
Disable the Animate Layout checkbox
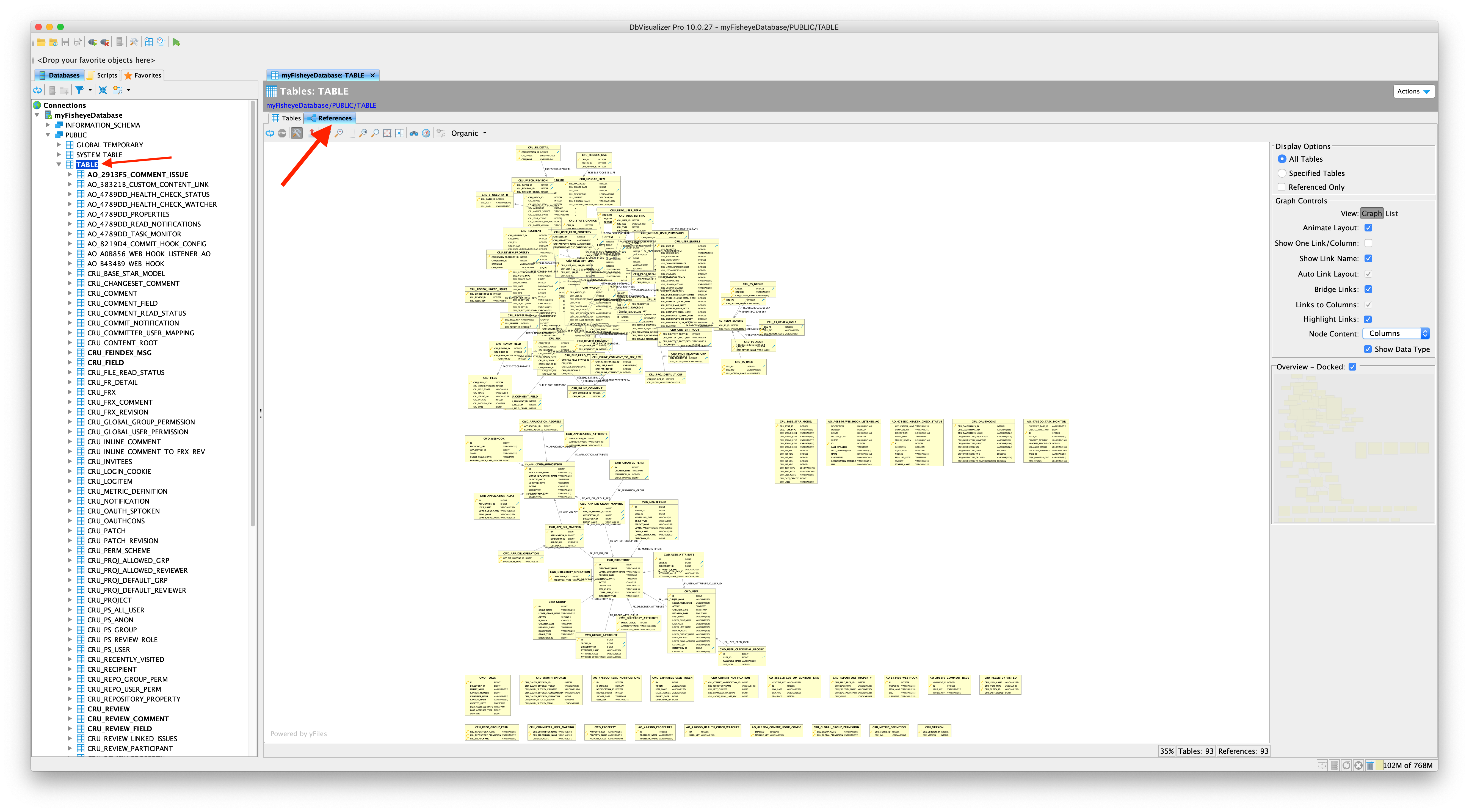click(x=1368, y=228)
